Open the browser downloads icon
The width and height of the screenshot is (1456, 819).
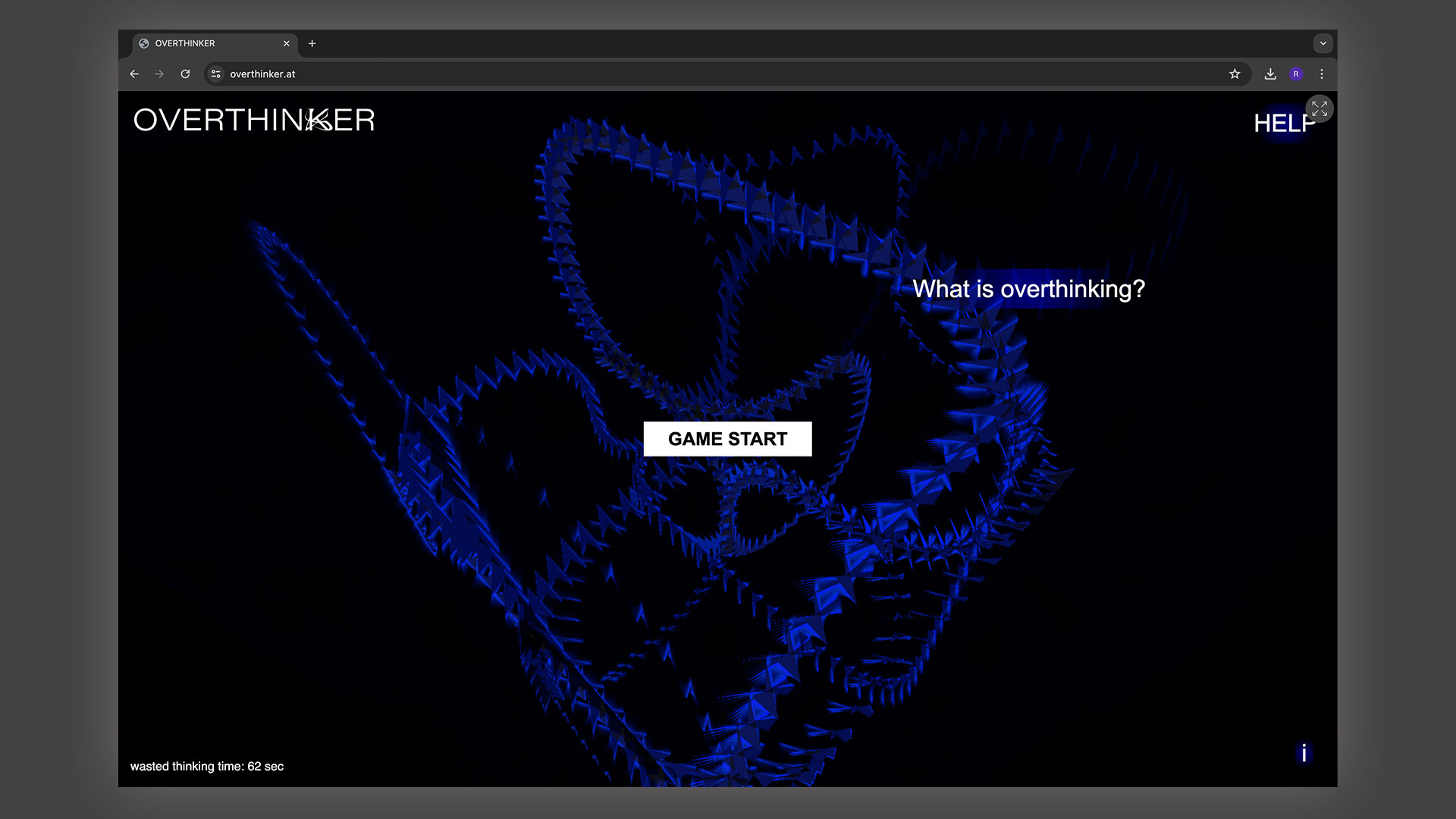(x=1270, y=74)
